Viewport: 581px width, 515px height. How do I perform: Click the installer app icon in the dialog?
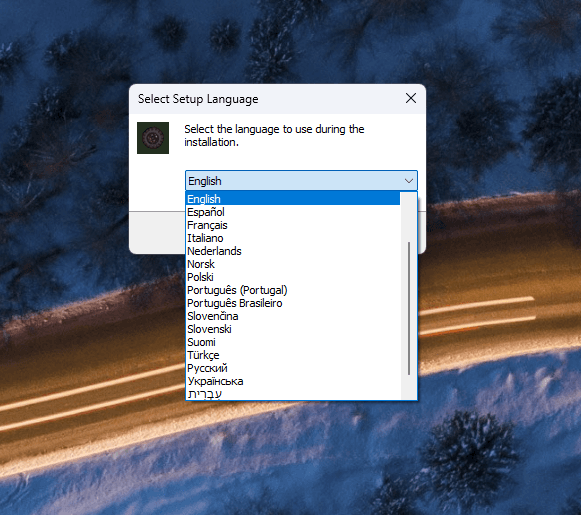pos(153,138)
